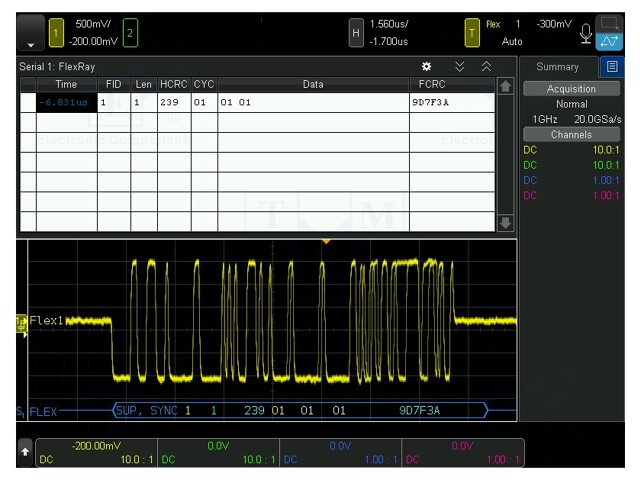The width and height of the screenshot is (640, 480).
Task: Click channel 1 ground level marker
Action: tap(21, 325)
